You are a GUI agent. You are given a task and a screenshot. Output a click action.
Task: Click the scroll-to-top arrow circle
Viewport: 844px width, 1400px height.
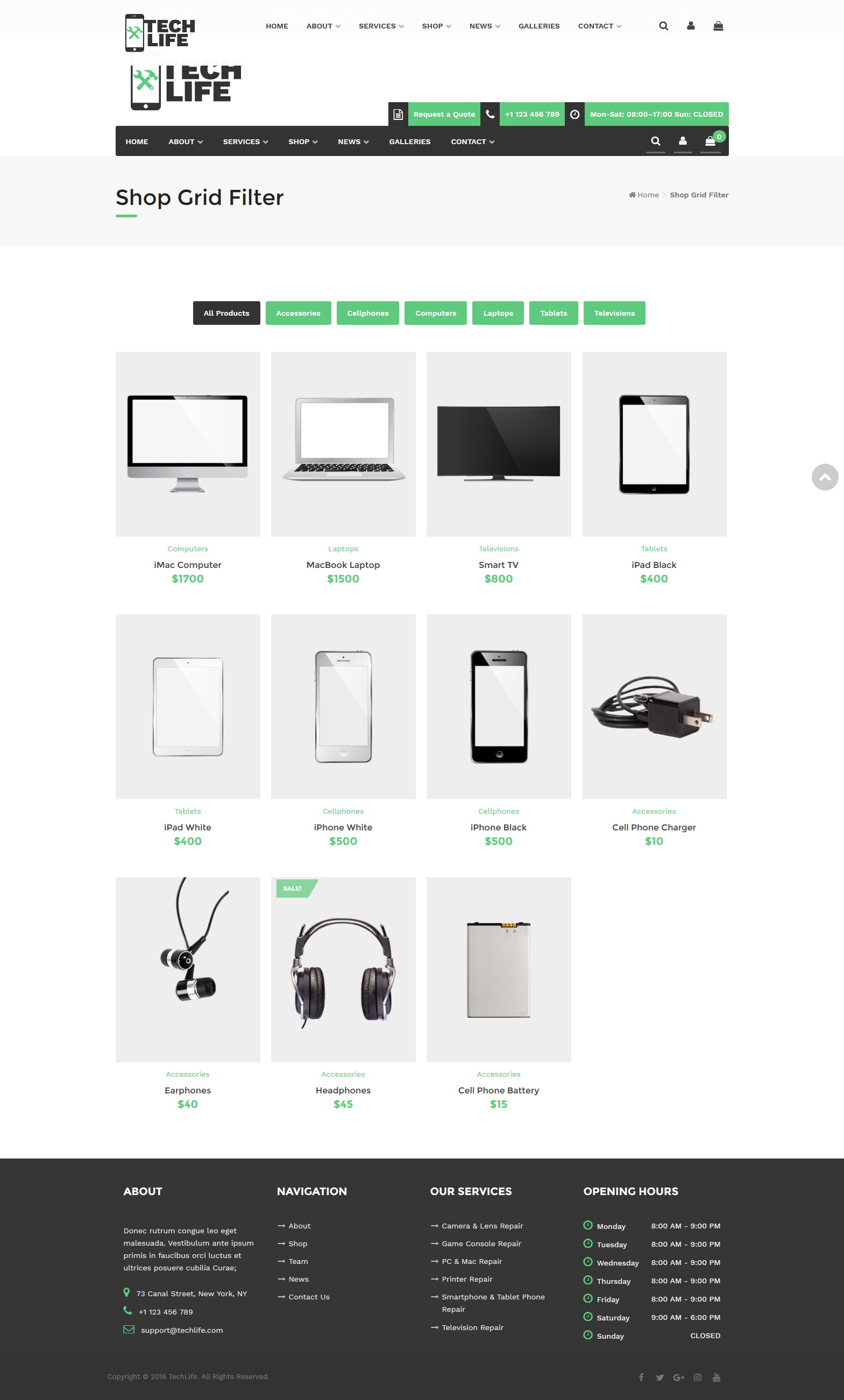tap(825, 477)
